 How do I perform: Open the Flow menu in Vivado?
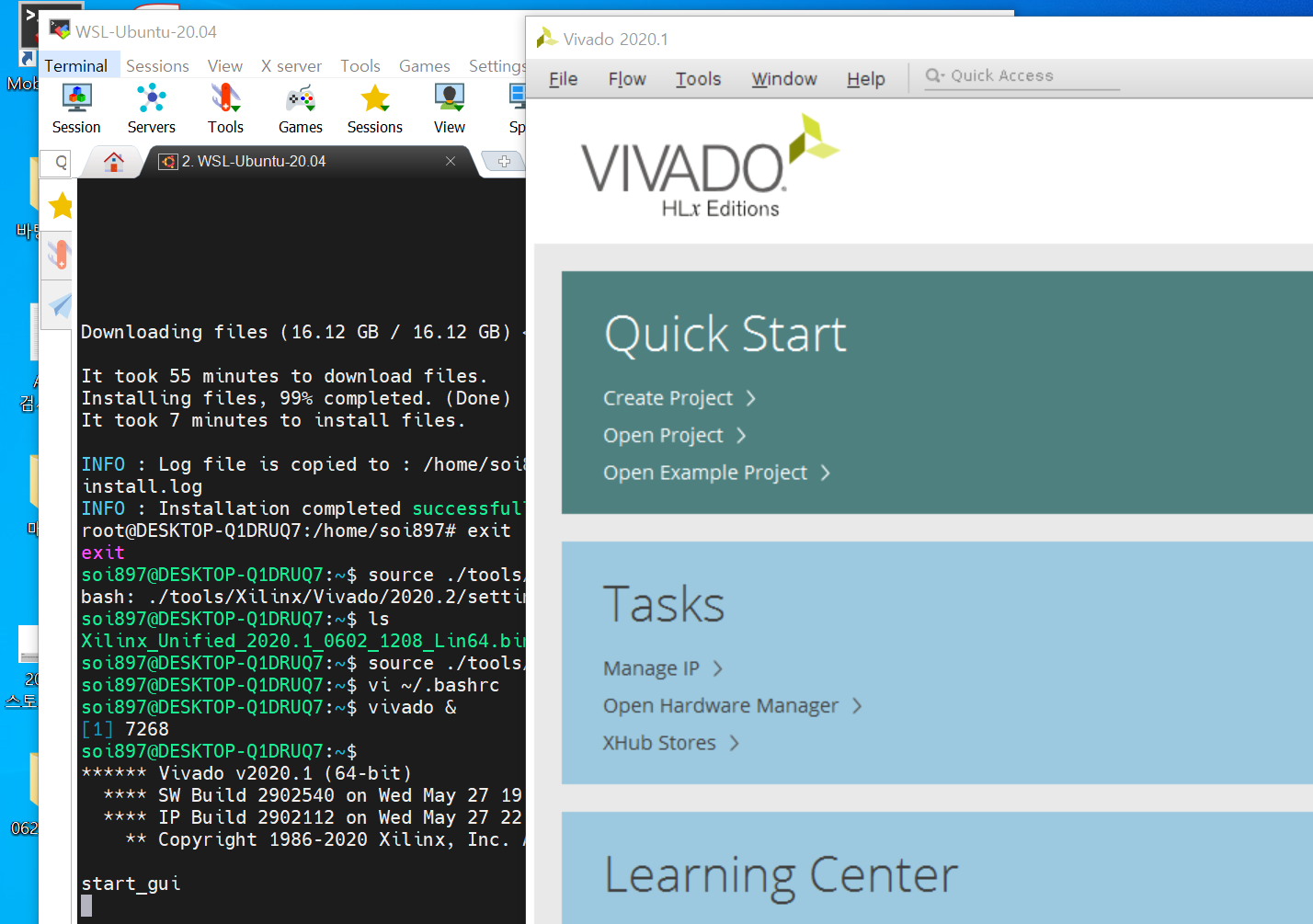click(x=627, y=79)
